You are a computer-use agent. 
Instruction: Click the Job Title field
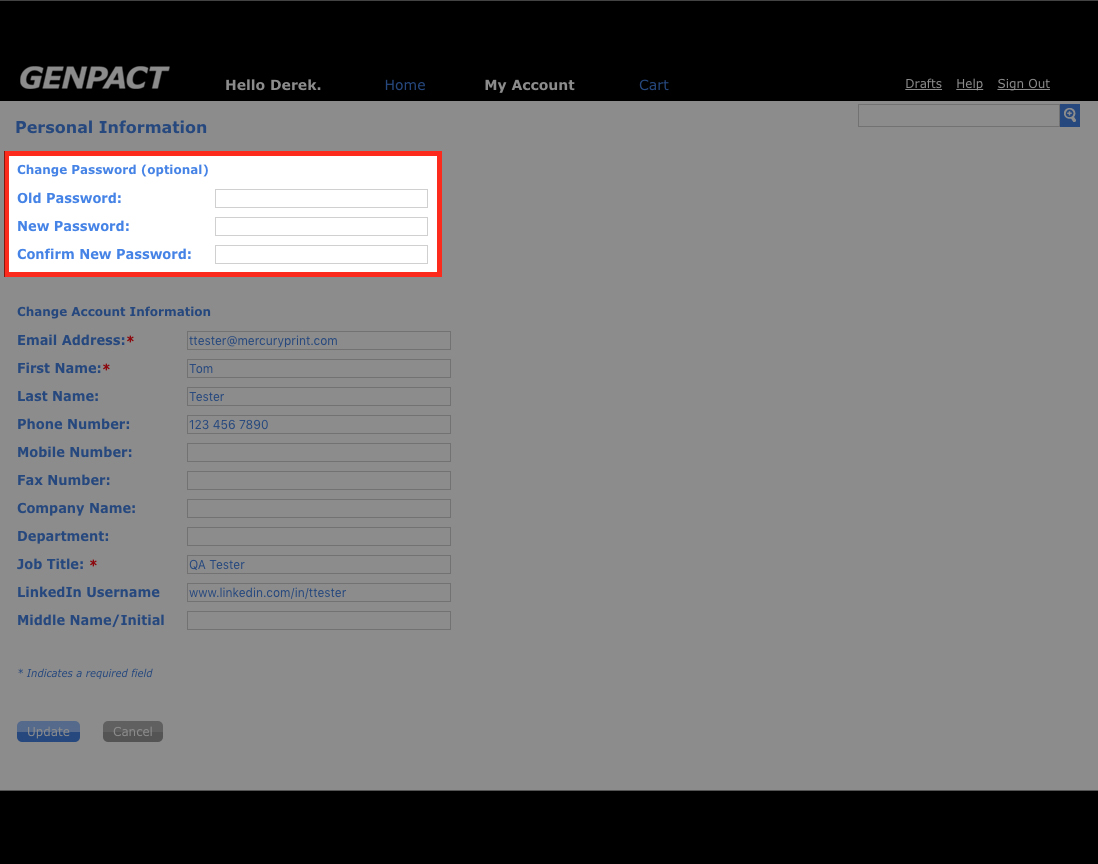[x=318, y=565]
